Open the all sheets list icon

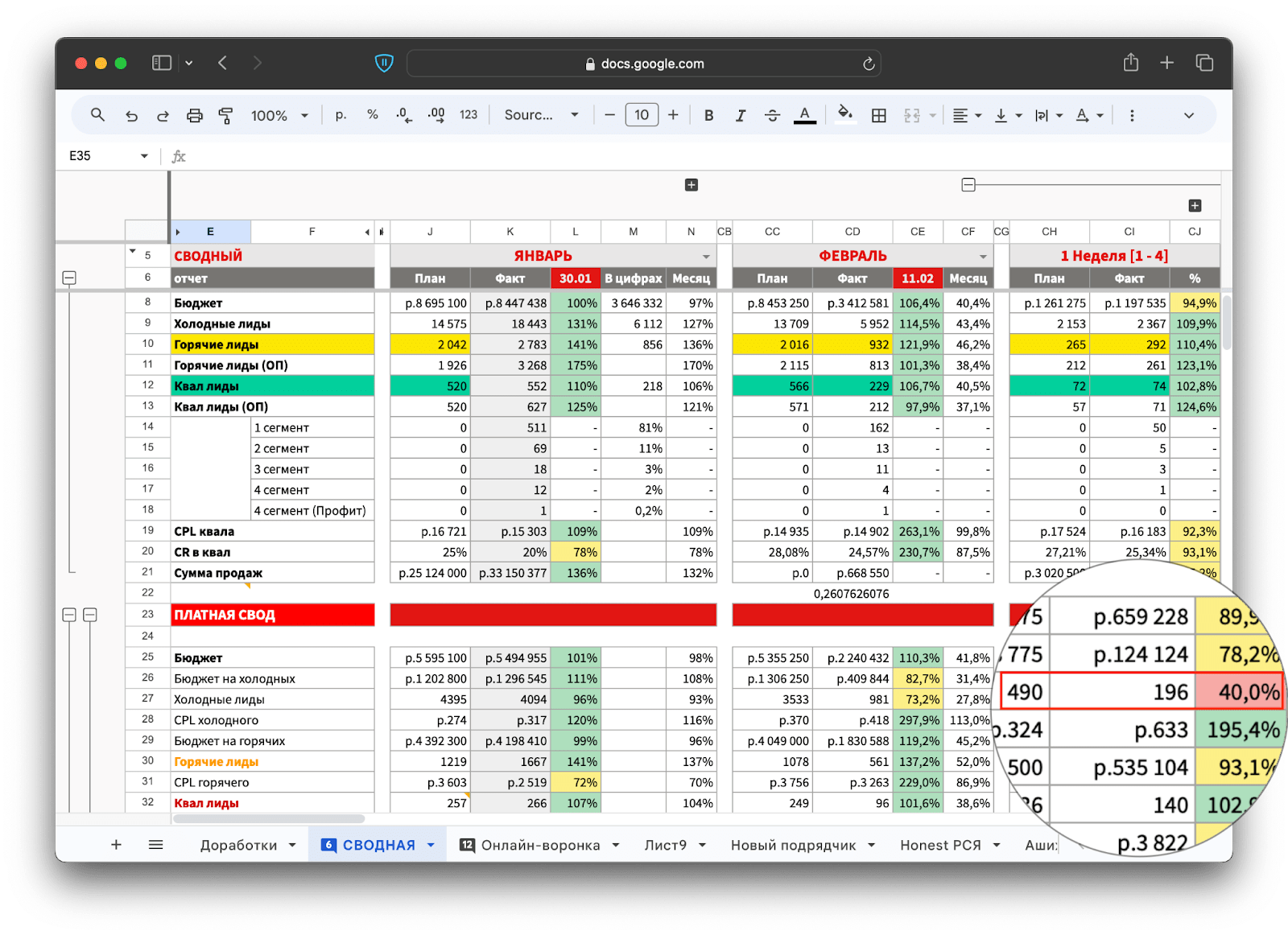(156, 845)
